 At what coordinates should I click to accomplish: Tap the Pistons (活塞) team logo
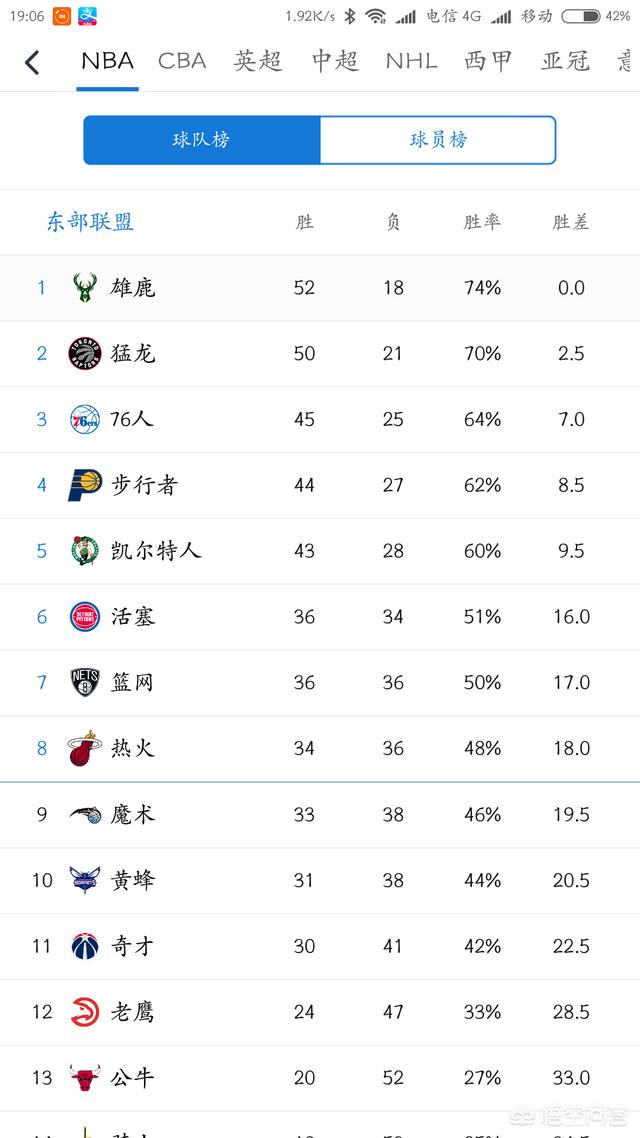point(85,617)
